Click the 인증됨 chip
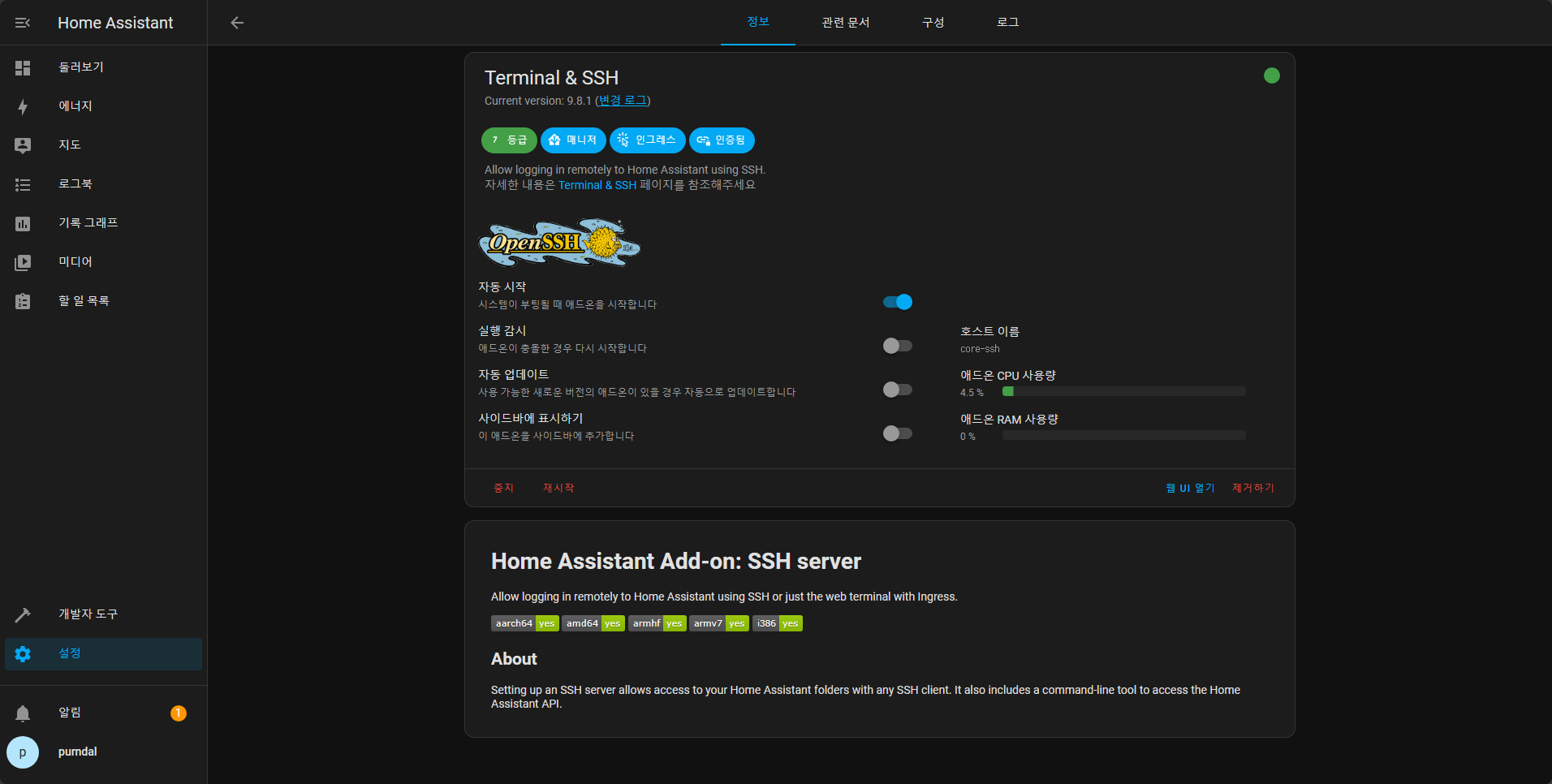The width and height of the screenshot is (1552, 784). tap(722, 140)
